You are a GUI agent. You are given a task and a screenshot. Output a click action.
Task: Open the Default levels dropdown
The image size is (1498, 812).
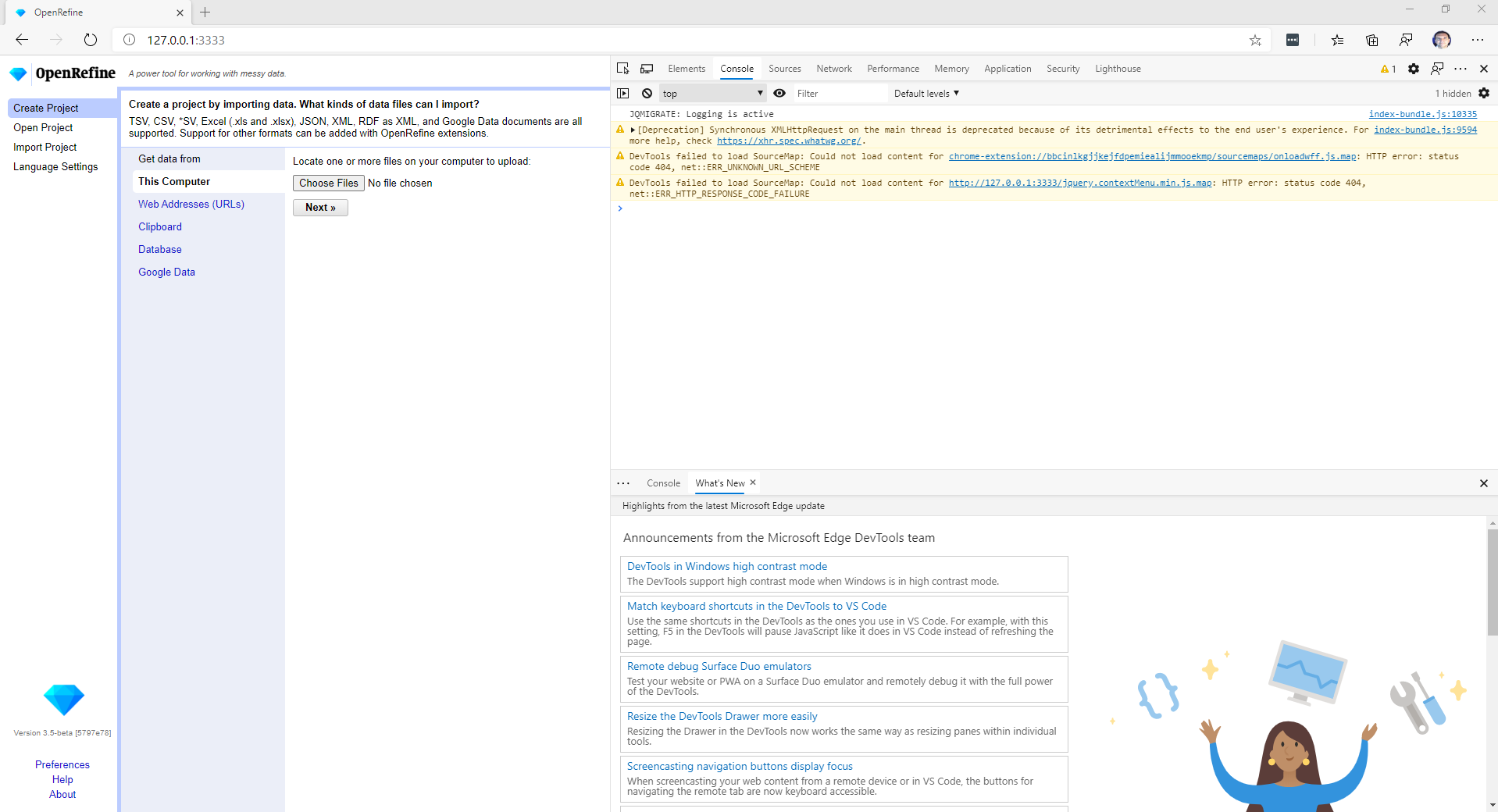click(926, 94)
